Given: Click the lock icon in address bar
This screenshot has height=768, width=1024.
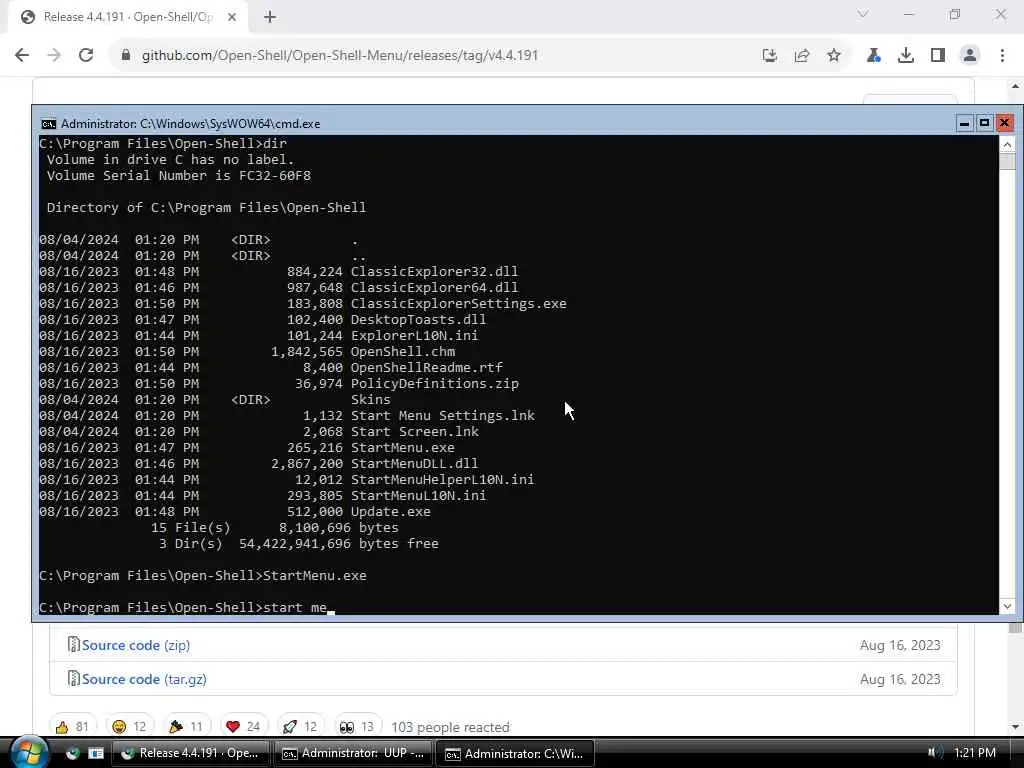Looking at the screenshot, I should point(126,56).
